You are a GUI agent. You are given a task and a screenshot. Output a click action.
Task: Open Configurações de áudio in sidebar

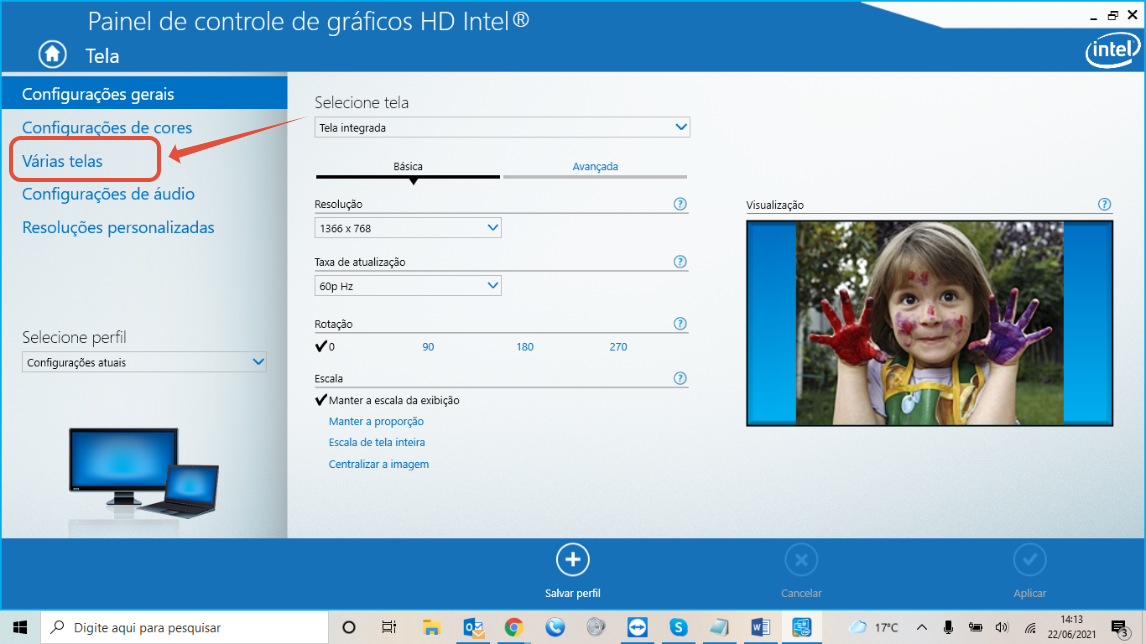(108, 194)
